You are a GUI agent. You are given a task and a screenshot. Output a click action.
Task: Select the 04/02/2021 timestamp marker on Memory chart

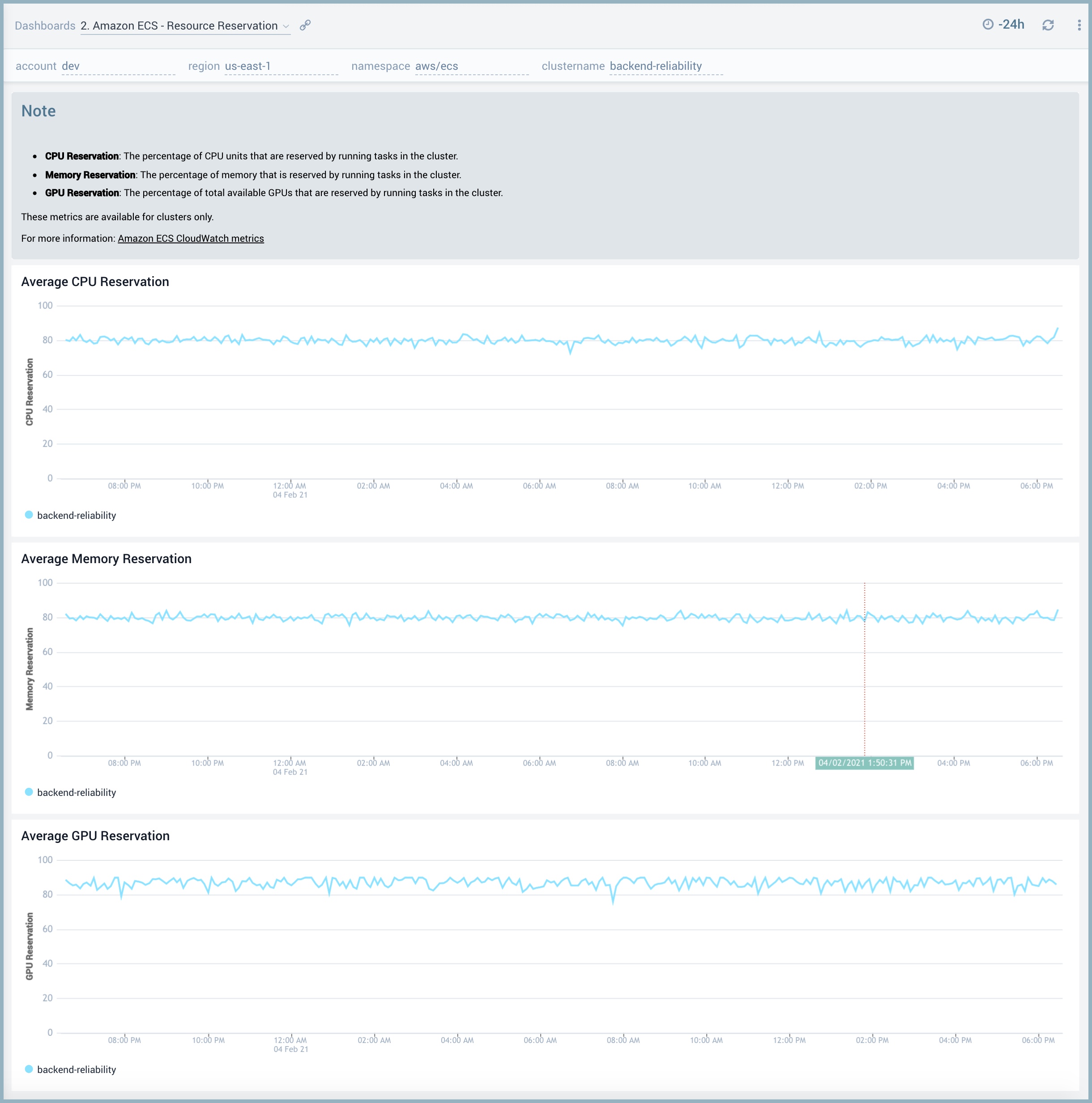pyautogui.click(x=864, y=763)
